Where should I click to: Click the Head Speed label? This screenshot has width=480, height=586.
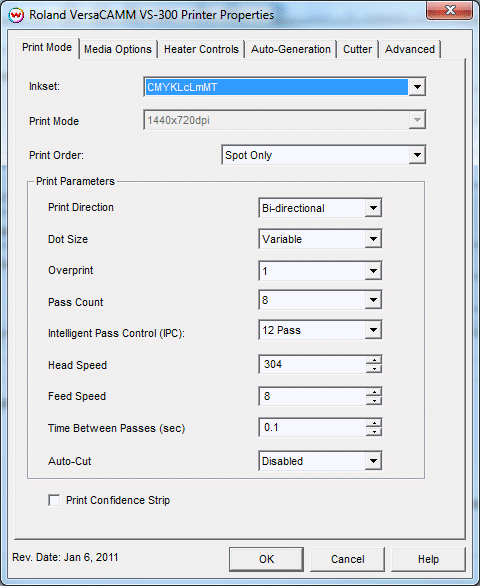(x=77, y=365)
